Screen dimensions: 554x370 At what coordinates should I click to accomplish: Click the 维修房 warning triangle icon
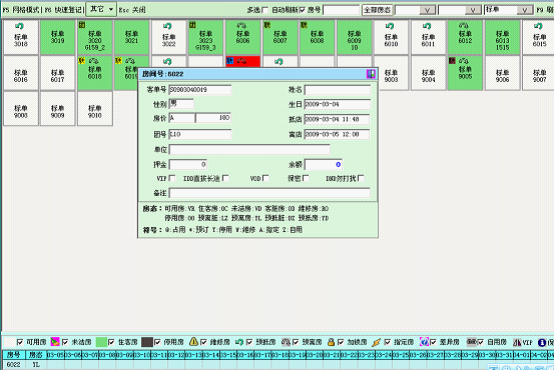[193, 341]
